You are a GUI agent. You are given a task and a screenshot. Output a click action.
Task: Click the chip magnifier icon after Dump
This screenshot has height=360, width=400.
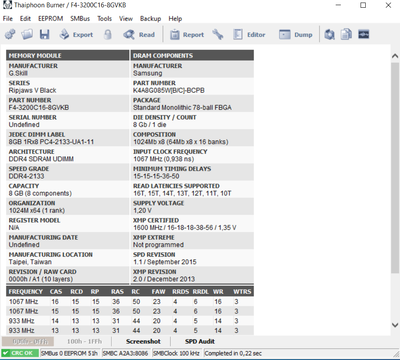(x=329, y=34)
